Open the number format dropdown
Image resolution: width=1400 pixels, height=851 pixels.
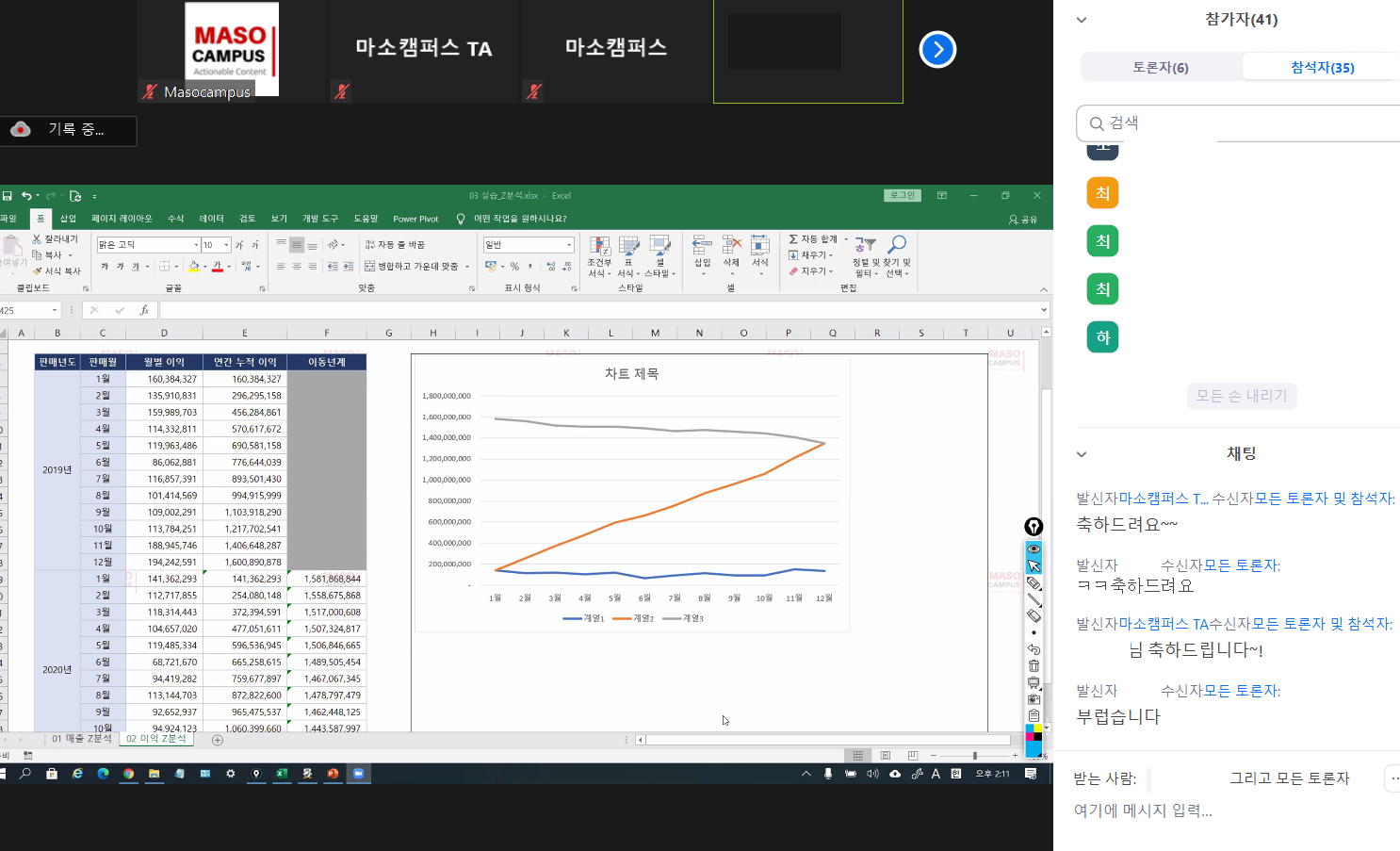tap(569, 245)
